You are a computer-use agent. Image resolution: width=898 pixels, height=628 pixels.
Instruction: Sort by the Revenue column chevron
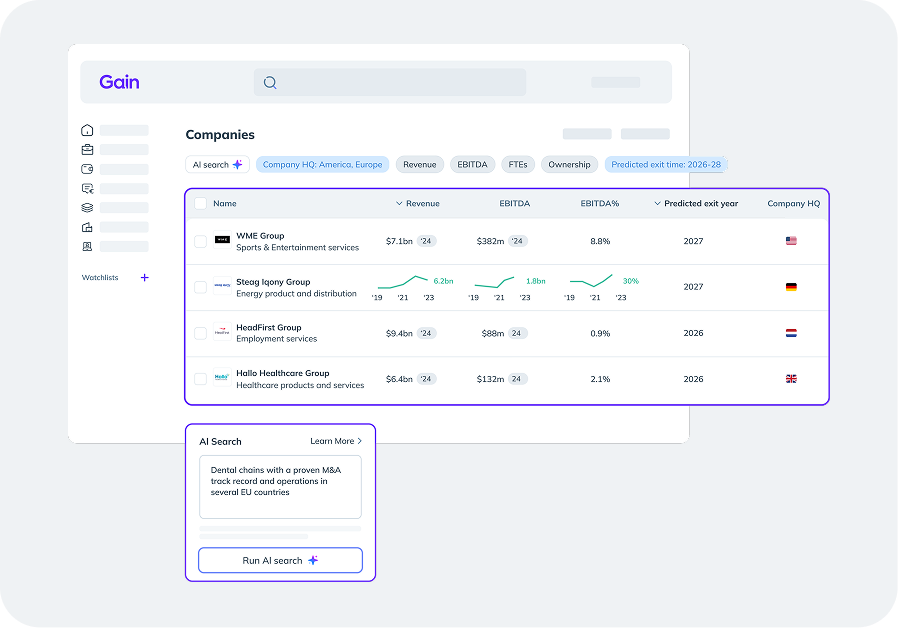(400, 204)
